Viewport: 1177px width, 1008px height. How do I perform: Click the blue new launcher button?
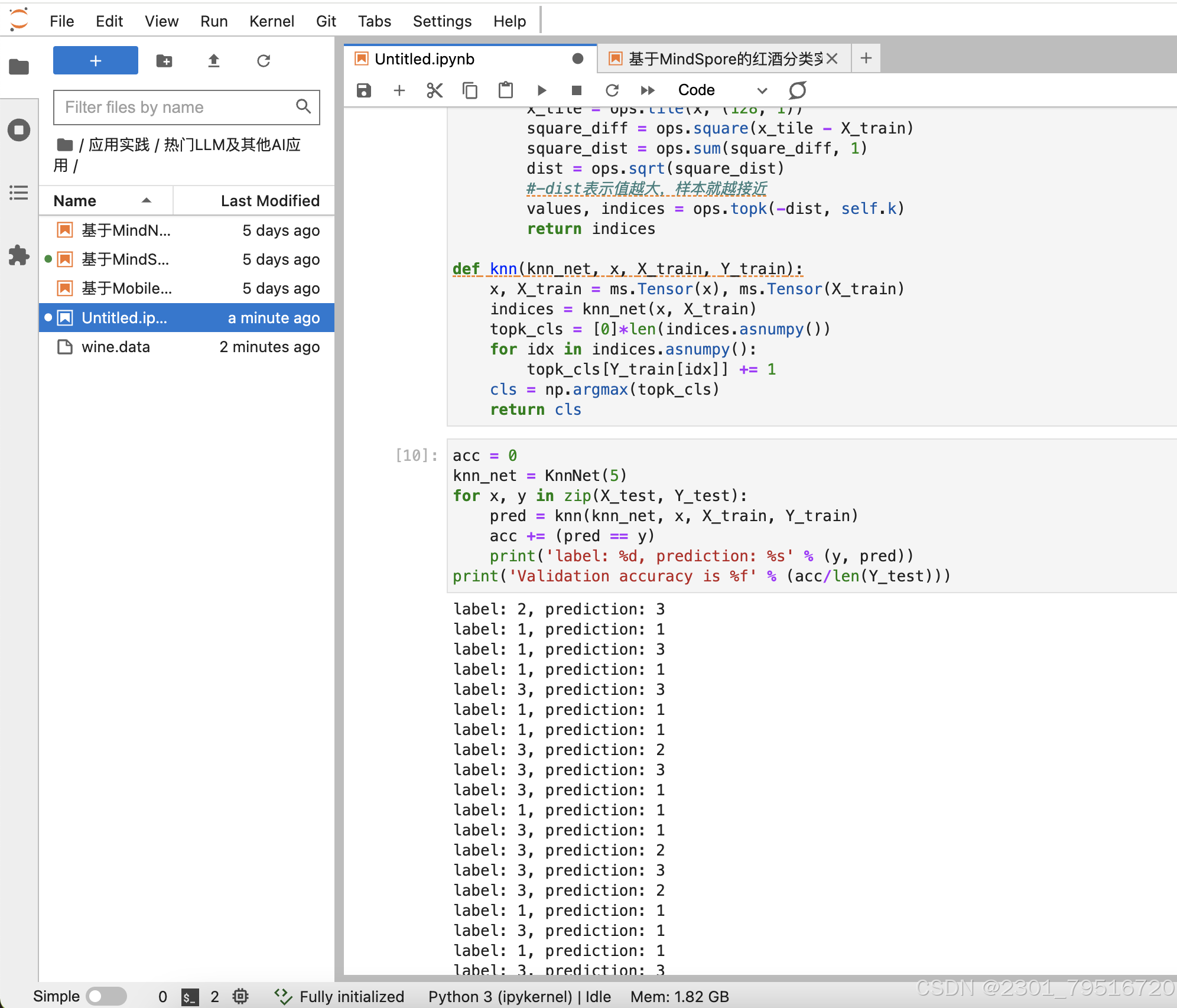coord(96,61)
